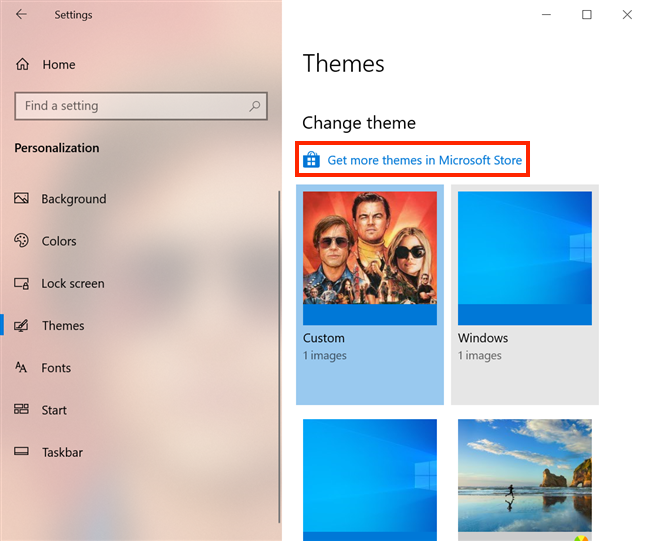The height and width of the screenshot is (541, 648).
Task: Click the sidebar vertical scrollbar
Action: [279, 357]
